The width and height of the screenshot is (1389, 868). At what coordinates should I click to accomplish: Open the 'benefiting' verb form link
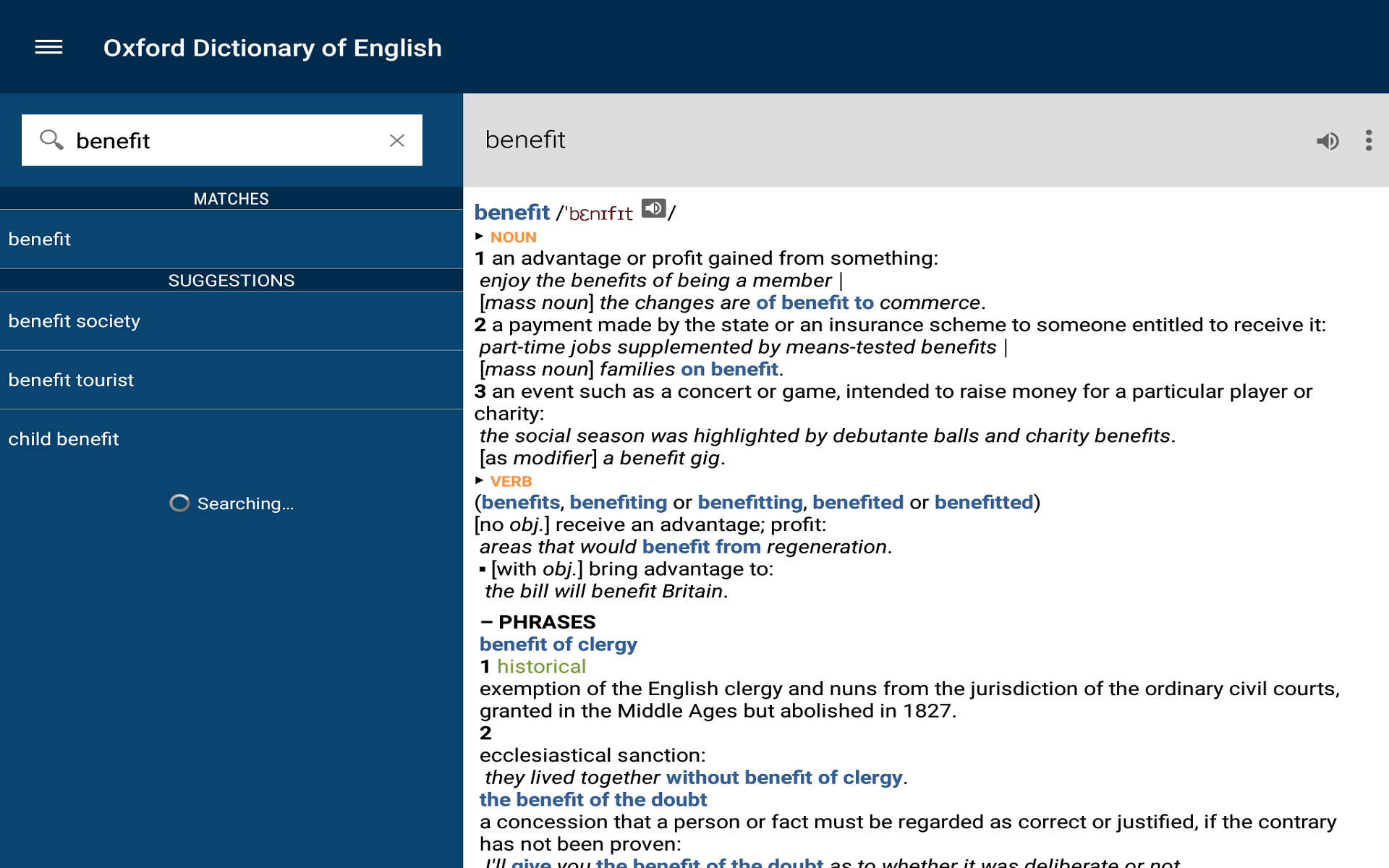click(x=619, y=502)
